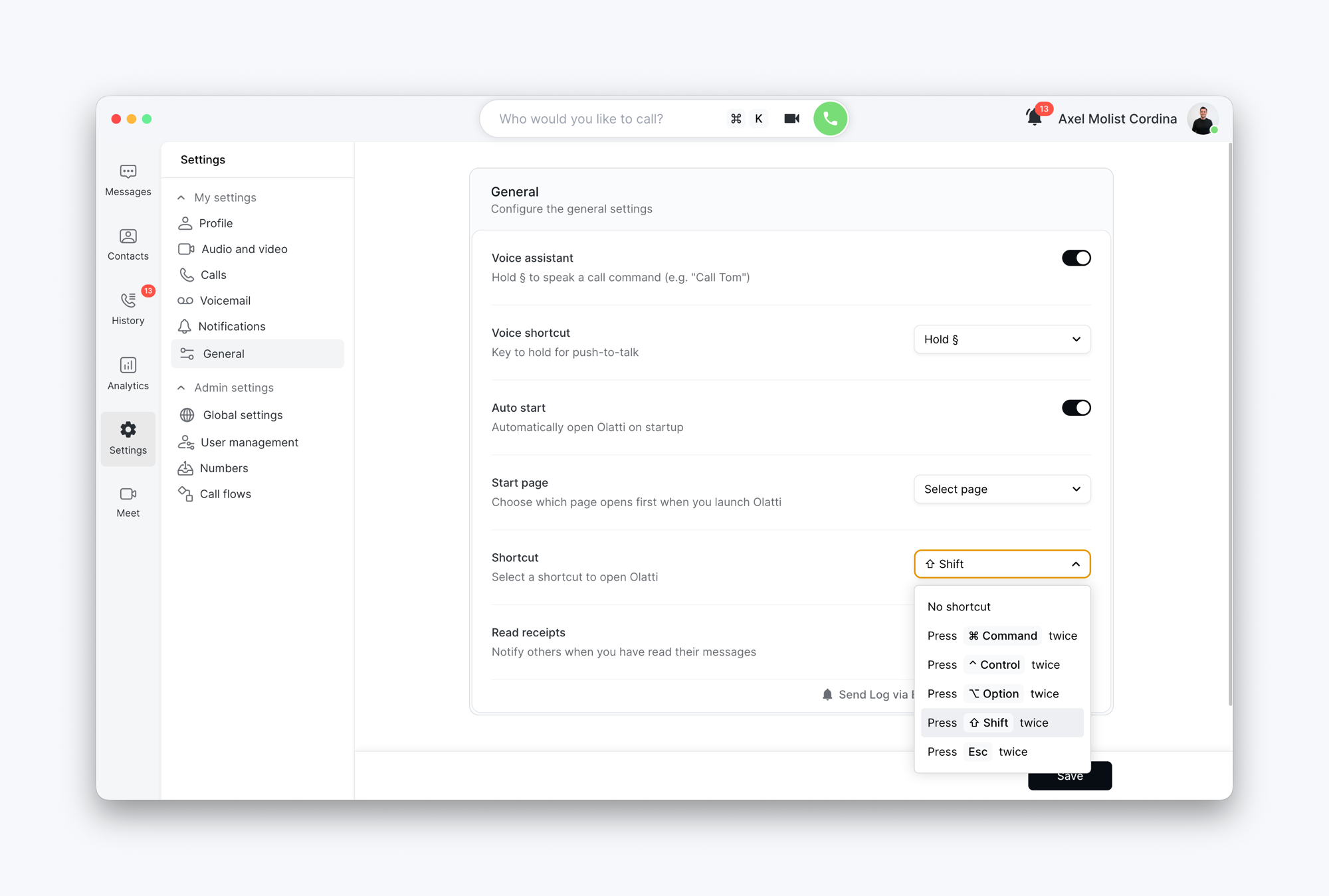Click the user avatar picture
The image size is (1329, 896).
tap(1203, 119)
